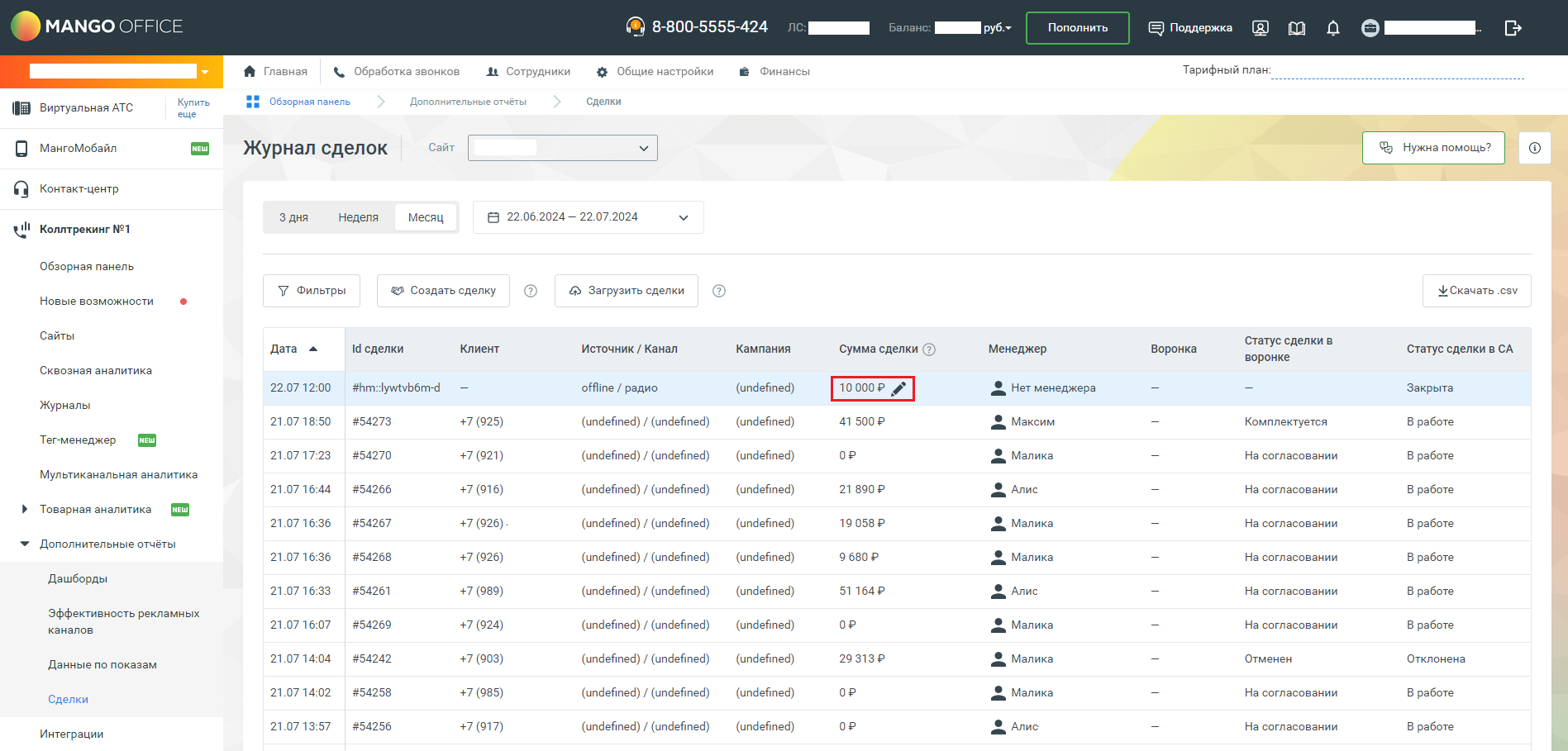Viewport: 1568px width, 751px height.
Task: Click the MANGO OFFICE logo
Action: tap(97, 26)
